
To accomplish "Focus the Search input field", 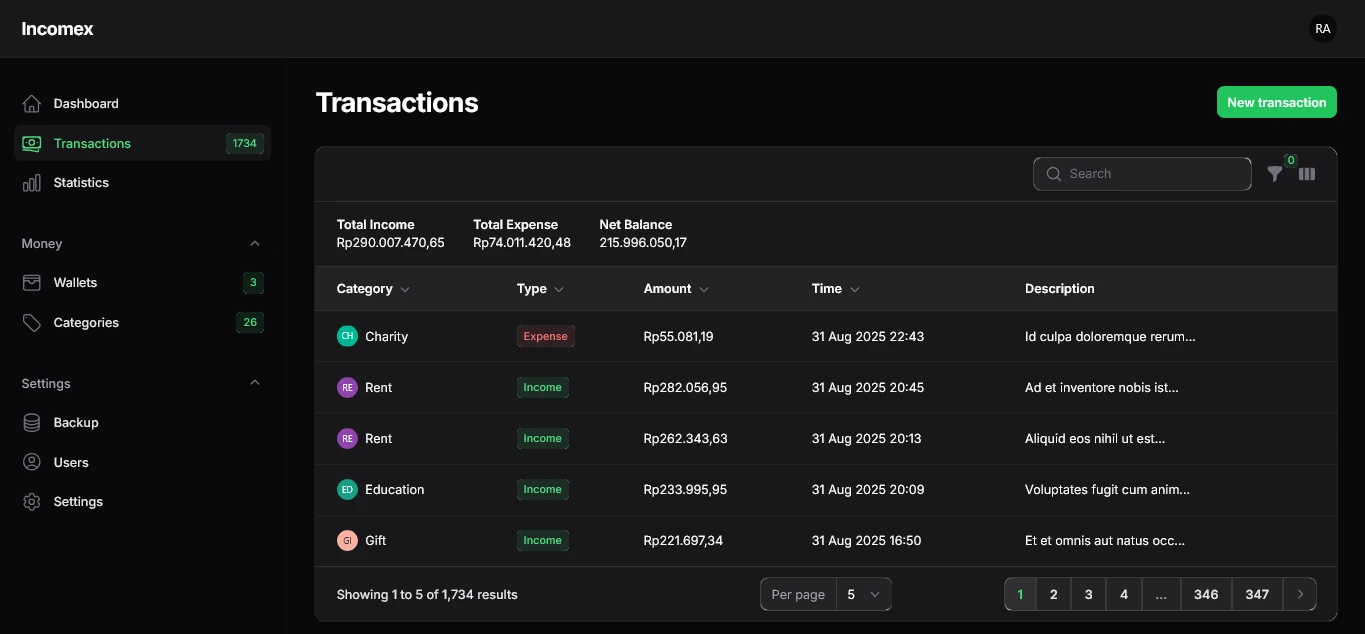I will coord(1142,174).
